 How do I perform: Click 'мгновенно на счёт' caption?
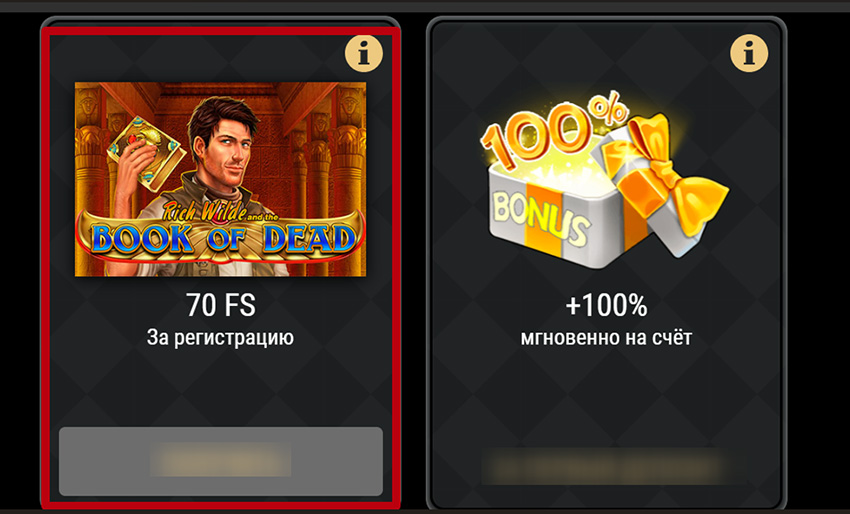[x=606, y=338]
